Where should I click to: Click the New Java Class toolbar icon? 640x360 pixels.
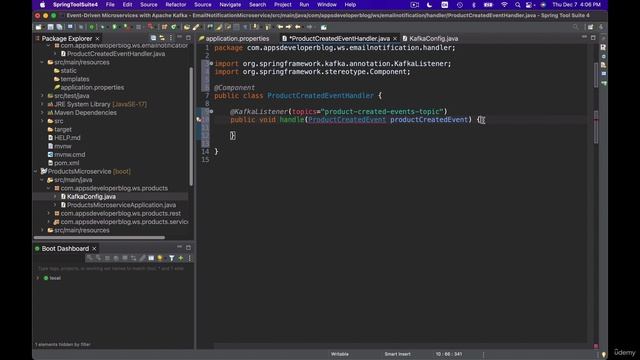coord(174,27)
